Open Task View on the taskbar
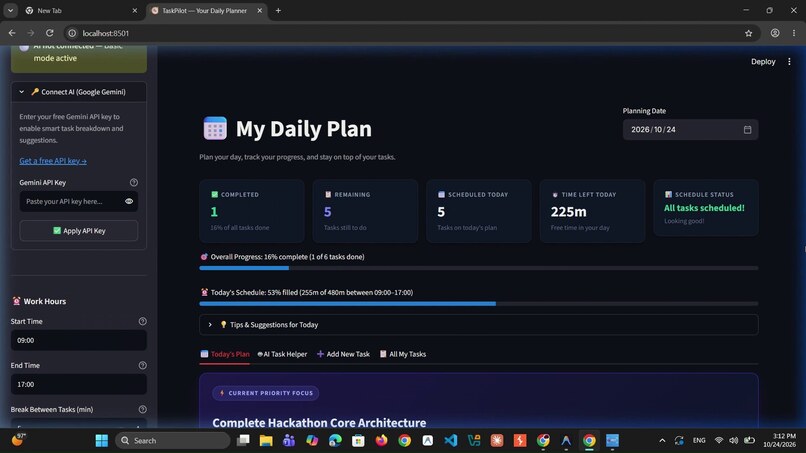This screenshot has height=453, width=806. (x=243, y=441)
